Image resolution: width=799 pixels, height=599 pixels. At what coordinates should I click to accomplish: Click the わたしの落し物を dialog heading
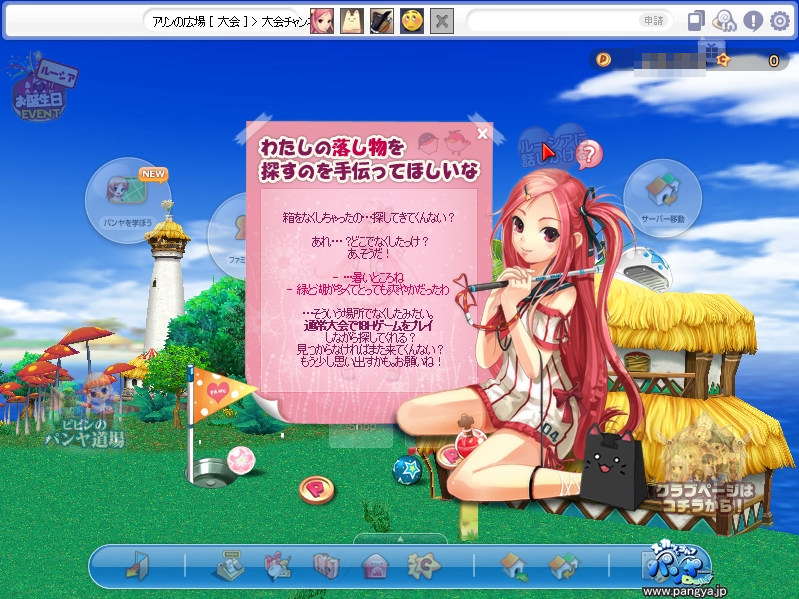(x=332, y=148)
